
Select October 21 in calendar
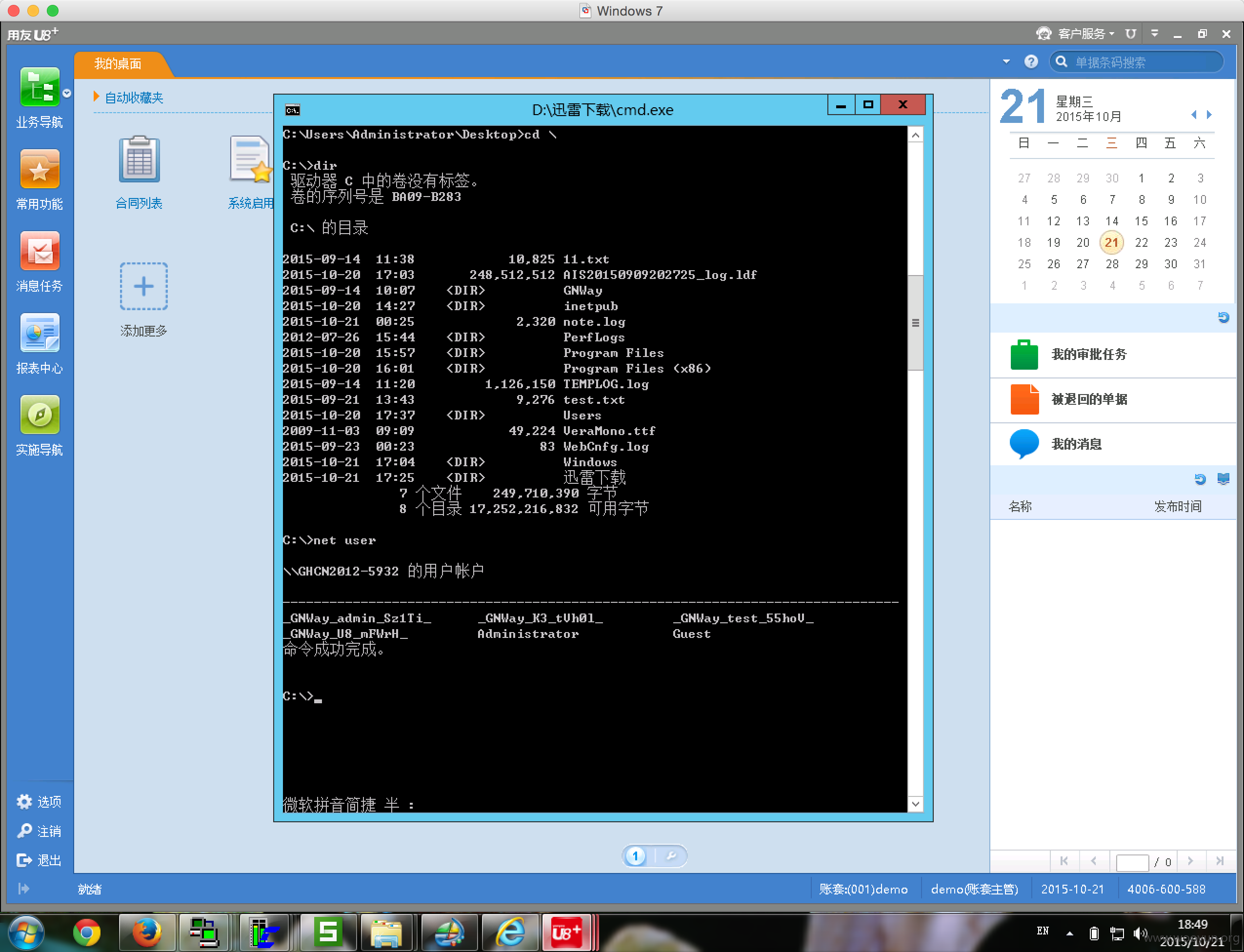pyautogui.click(x=1111, y=242)
